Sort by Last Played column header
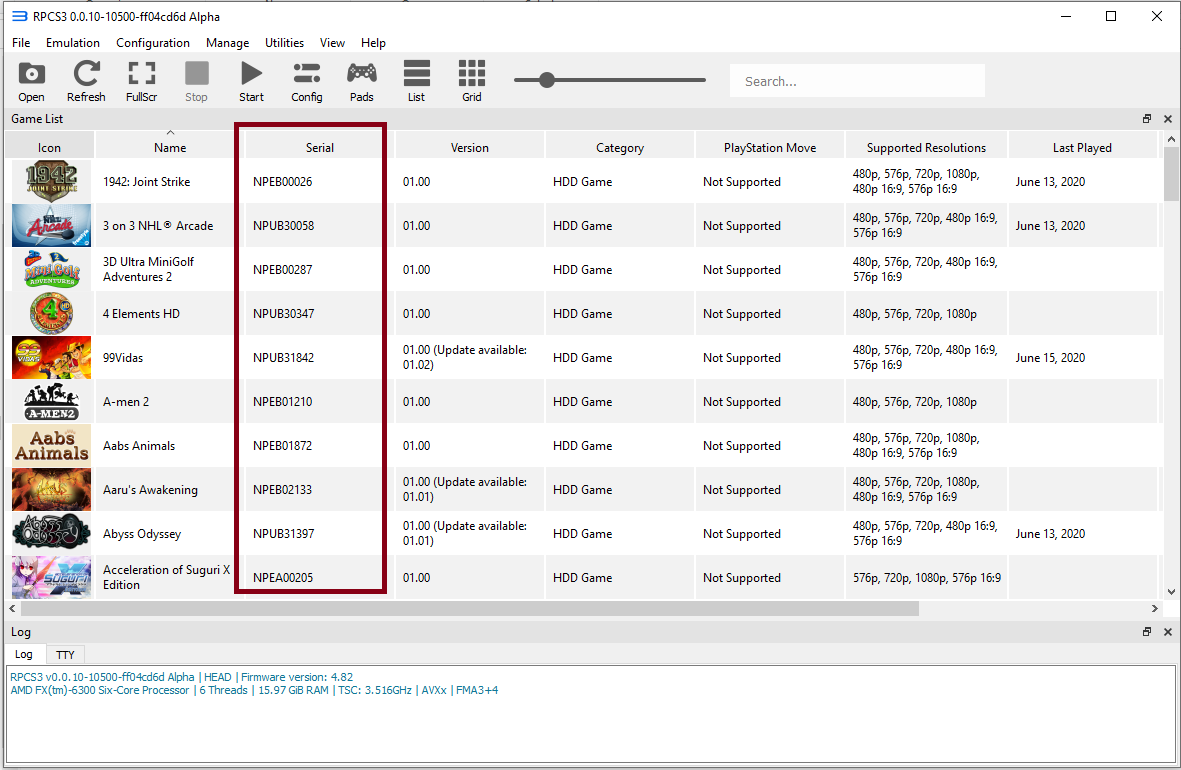Viewport: 1181px width, 770px height. click(1082, 148)
